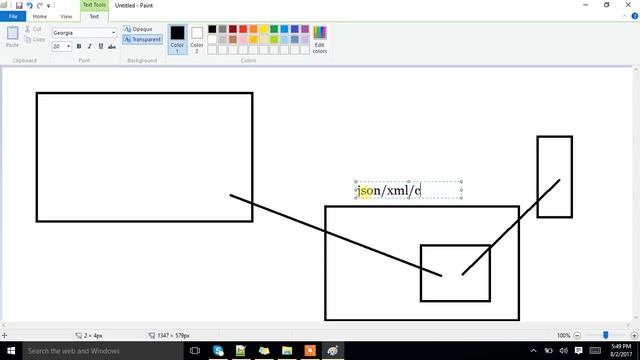
Task: Select Color 1 foreground button
Action: click(177, 39)
